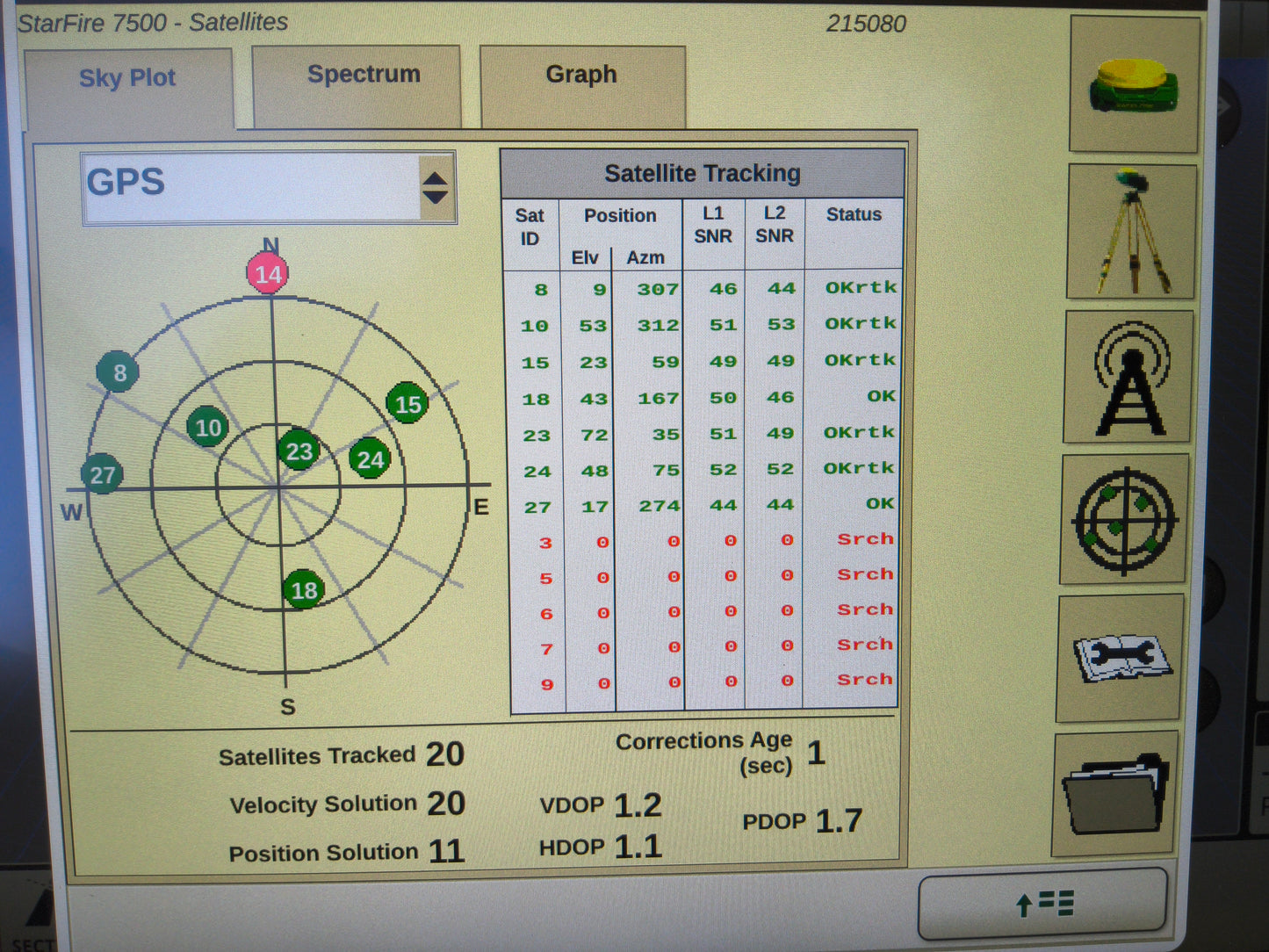Click Sat ID 8 in tracking table
This screenshot has width=1269, height=952.
(541, 290)
